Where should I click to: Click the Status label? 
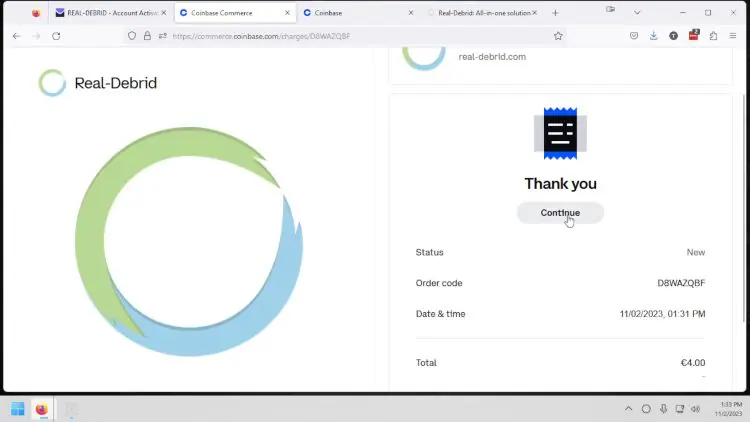(x=430, y=252)
